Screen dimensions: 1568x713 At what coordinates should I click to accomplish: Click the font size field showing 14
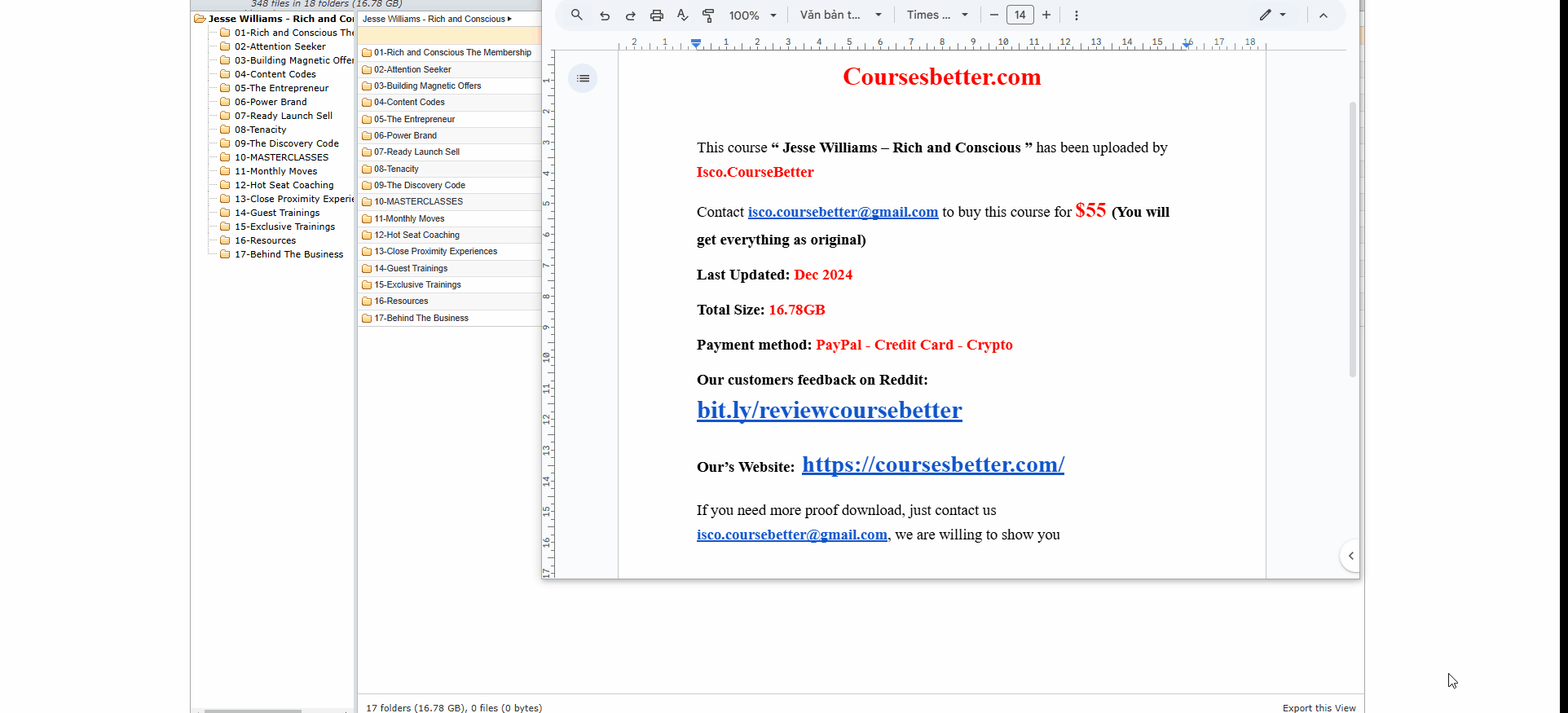click(1020, 15)
